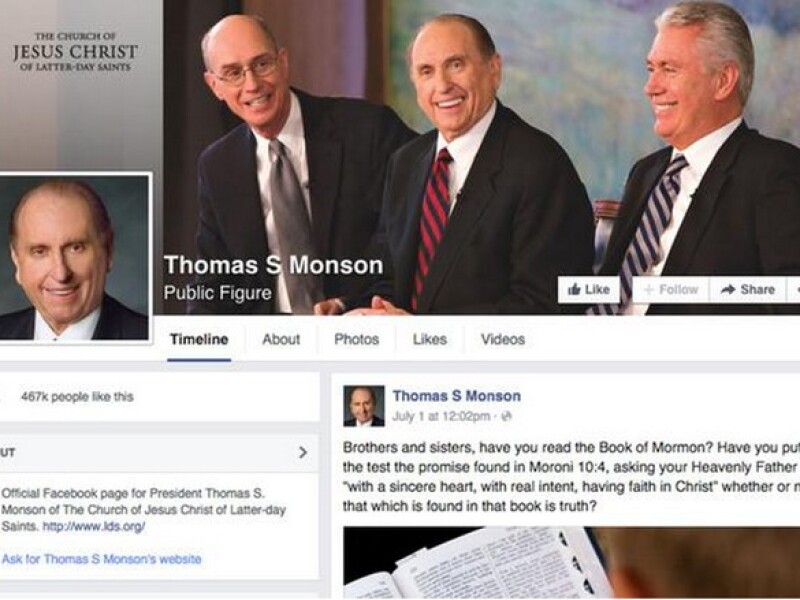The width and height of the screenshot is (800, 600).
Task: Click the 467k people like this count
Action: pyautogui.click(x=77, y=397)
